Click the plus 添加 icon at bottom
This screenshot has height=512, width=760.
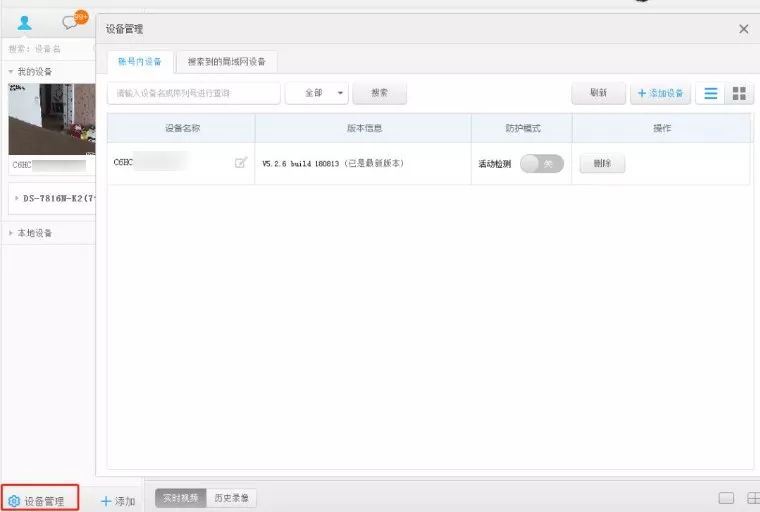106,500
